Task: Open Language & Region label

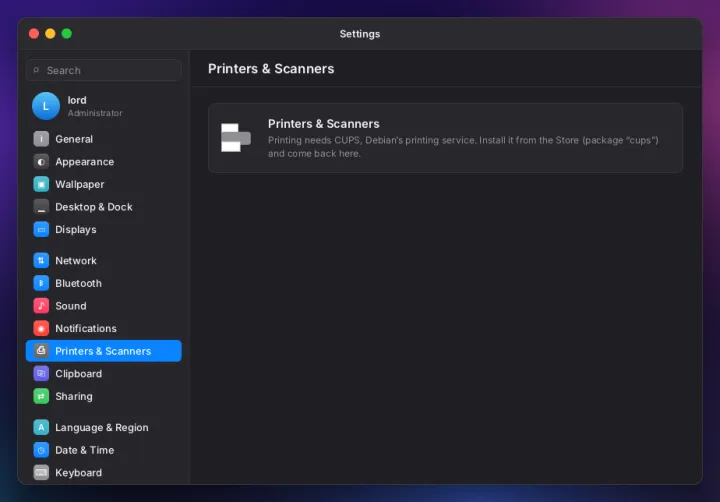Action: tap(102, 427)
